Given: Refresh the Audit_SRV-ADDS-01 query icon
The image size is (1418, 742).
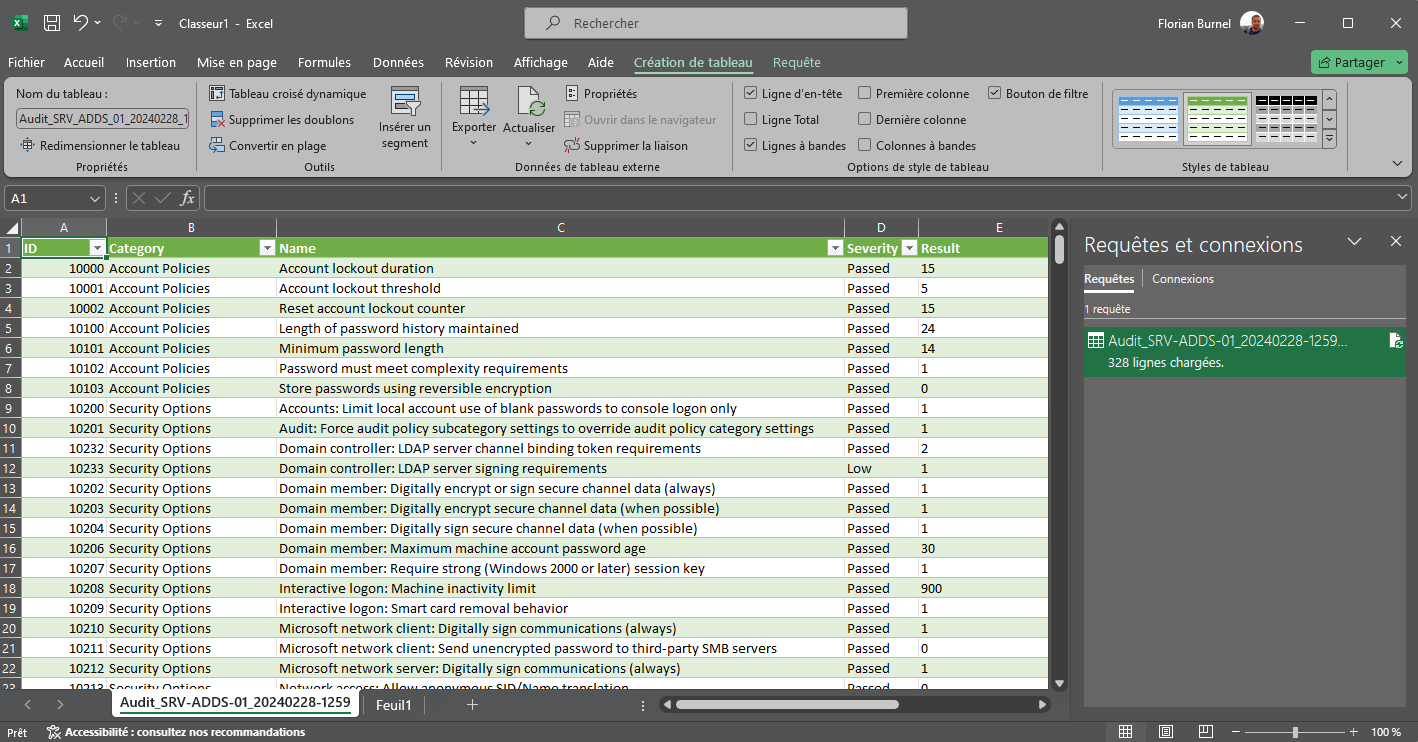Looking at the screenshot, I should tap(1395, 341).
